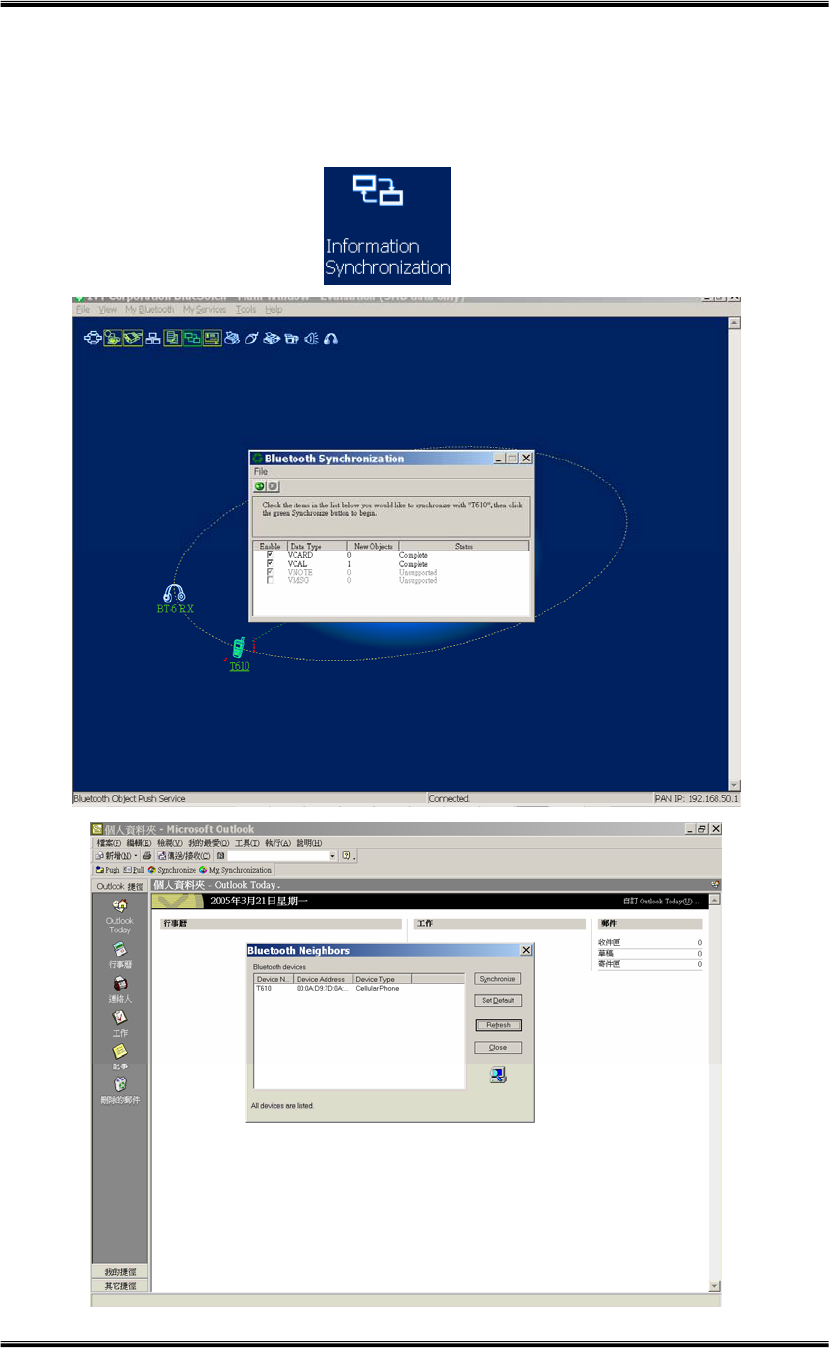Click the Close button in Bluetooth Neighbors
Screen dimensions: 829x1348
[x=498, y=1048]
